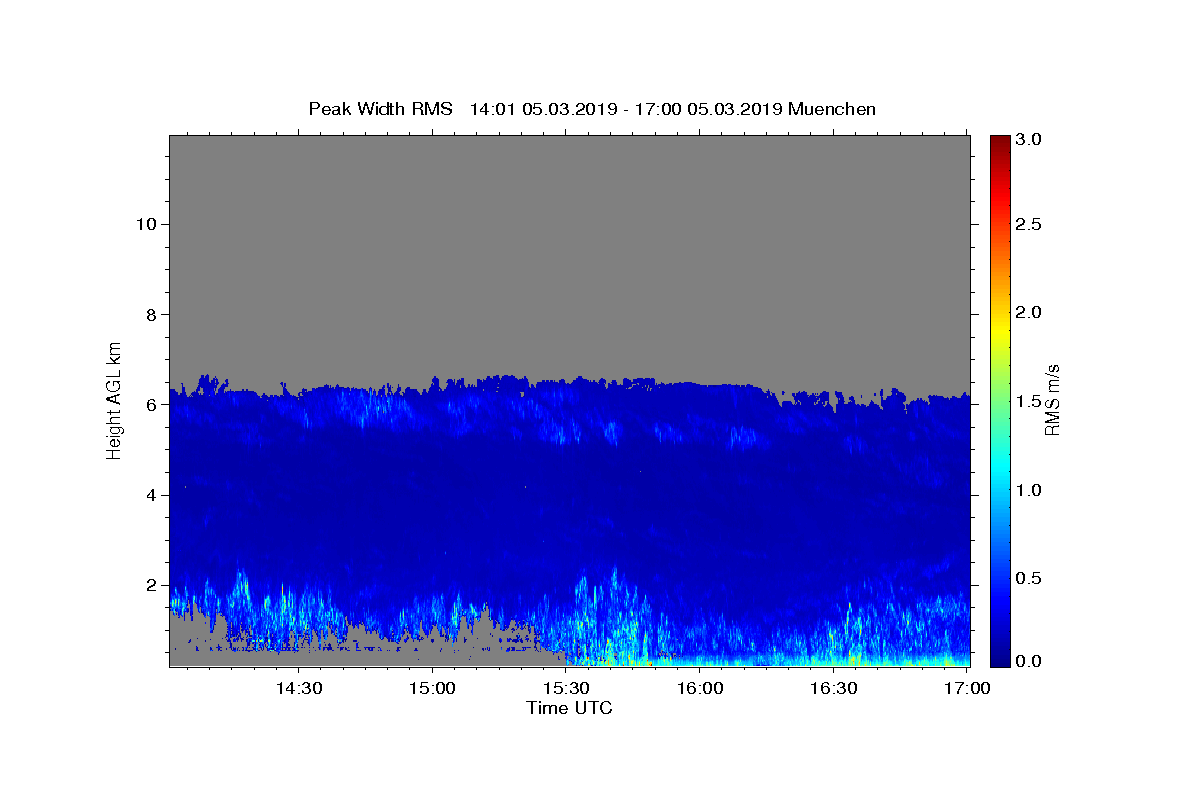Click the 'RMS m/s' colorbar label
Image resolution: width=1200 pixels, height=800 pixels.
[x=1052, y=400]
